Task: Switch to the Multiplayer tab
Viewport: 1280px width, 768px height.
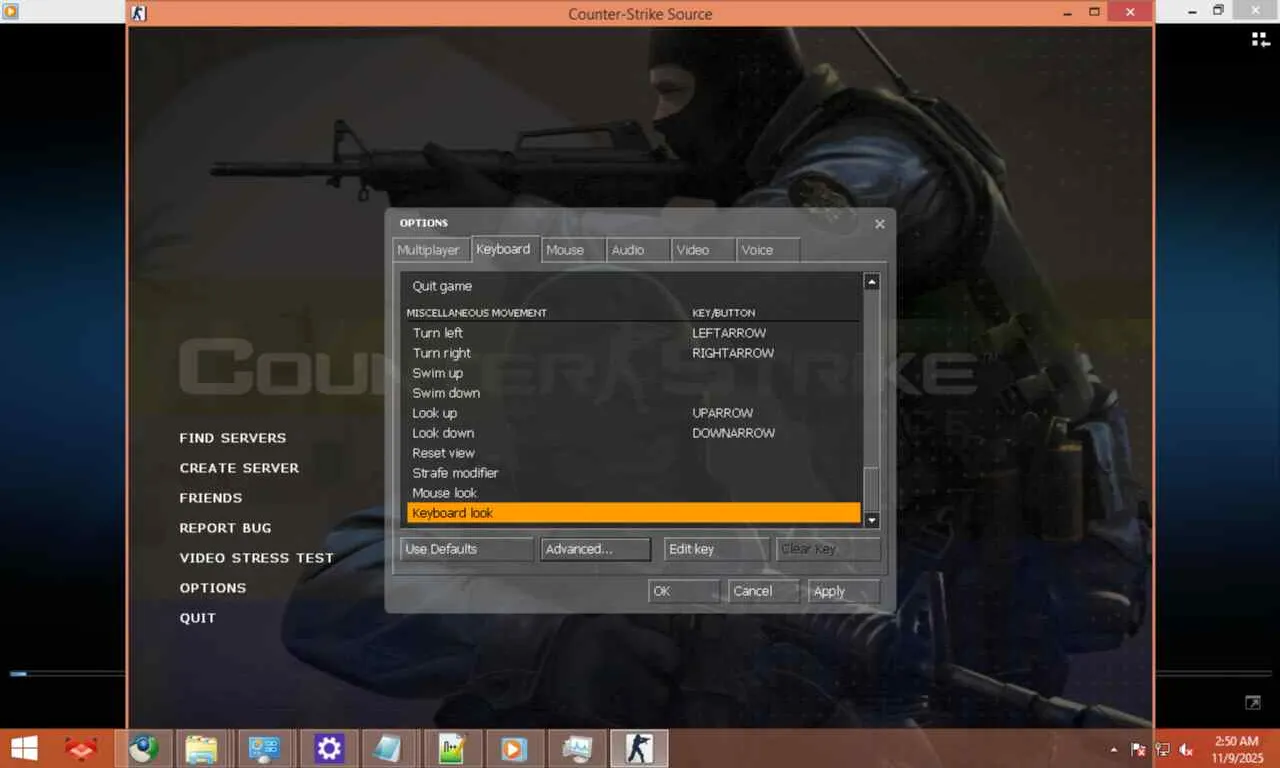Action: click(429, 250)
